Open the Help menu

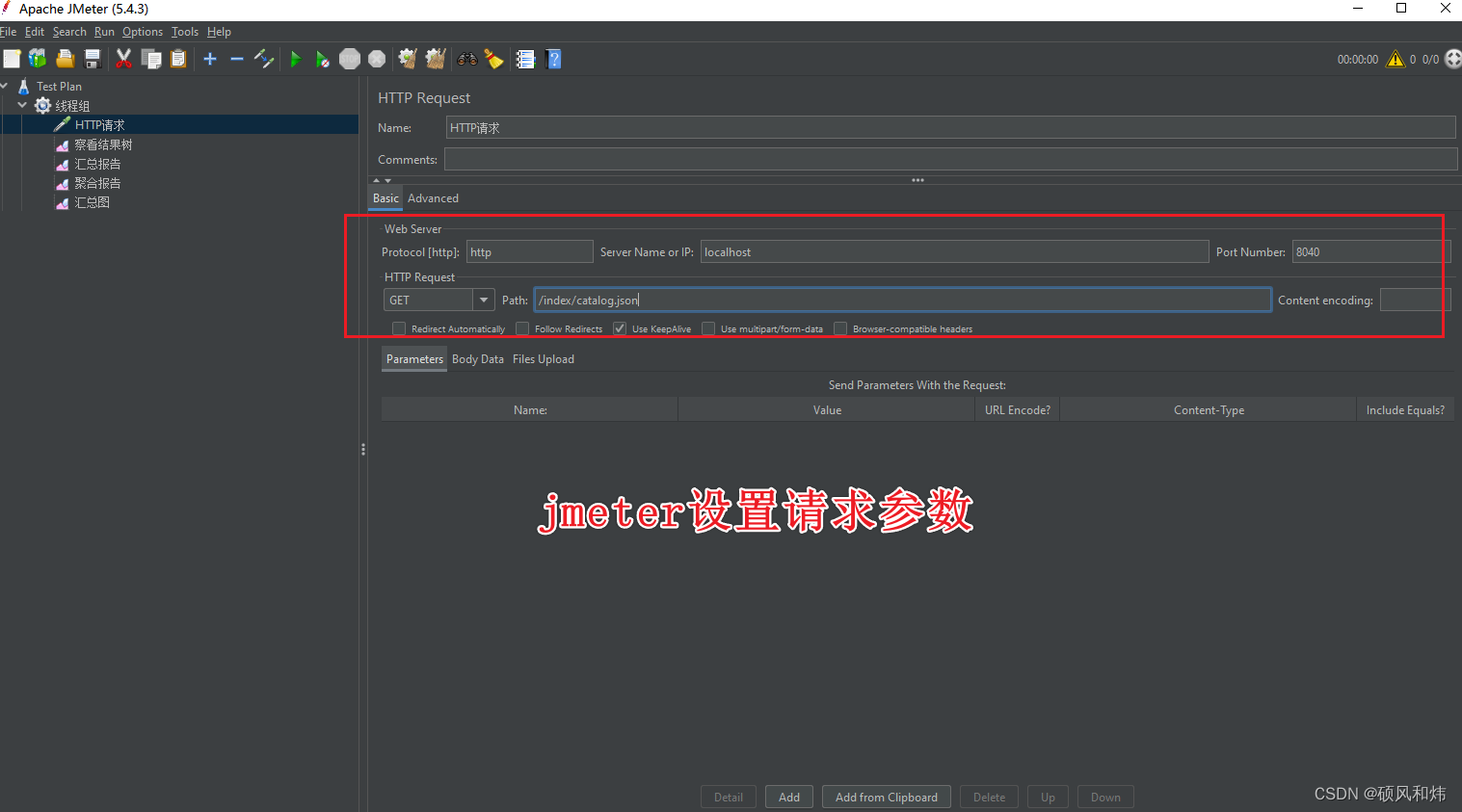[219, 32]
